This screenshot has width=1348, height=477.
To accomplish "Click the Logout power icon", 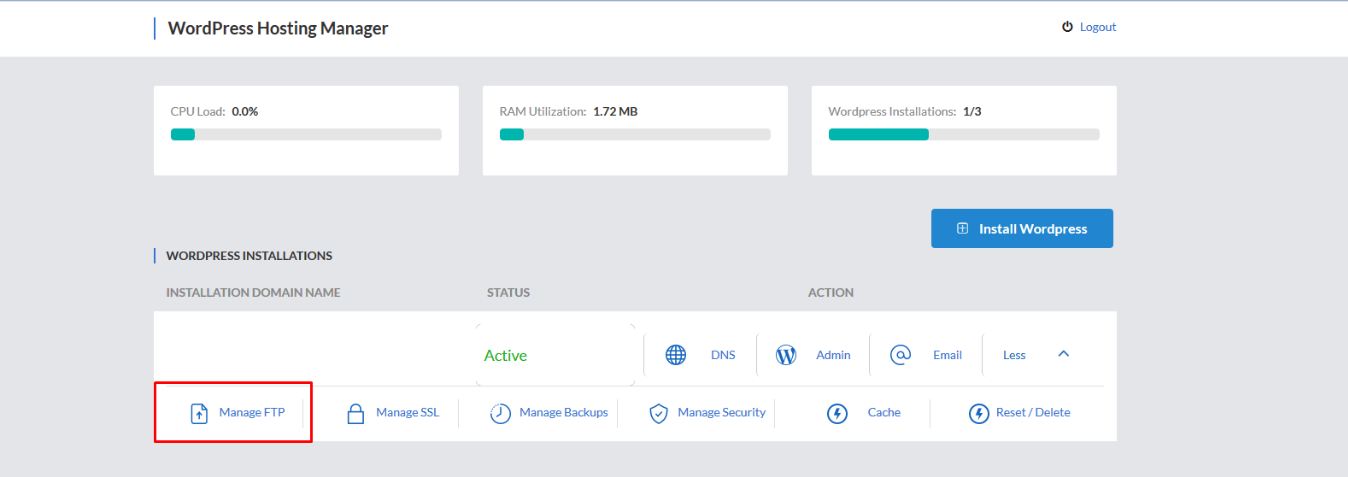I will click(x=1067, y=27).
